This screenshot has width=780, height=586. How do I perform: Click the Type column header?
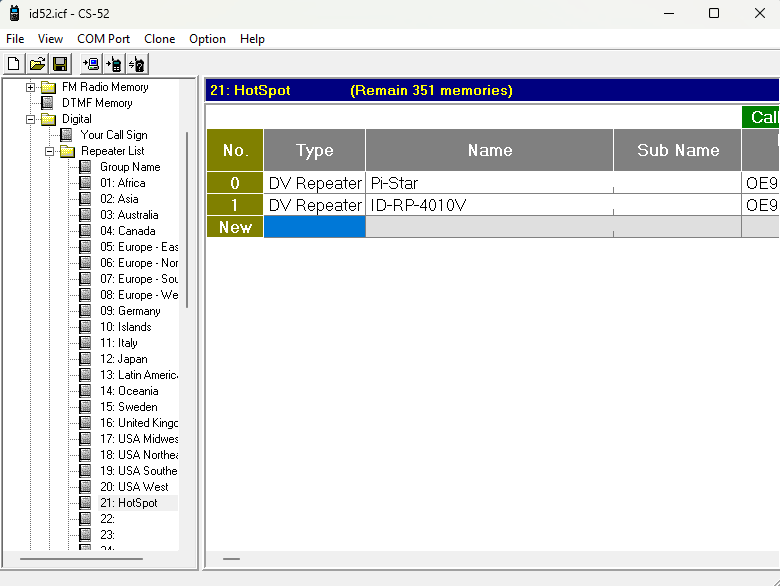tap(314, 150)
